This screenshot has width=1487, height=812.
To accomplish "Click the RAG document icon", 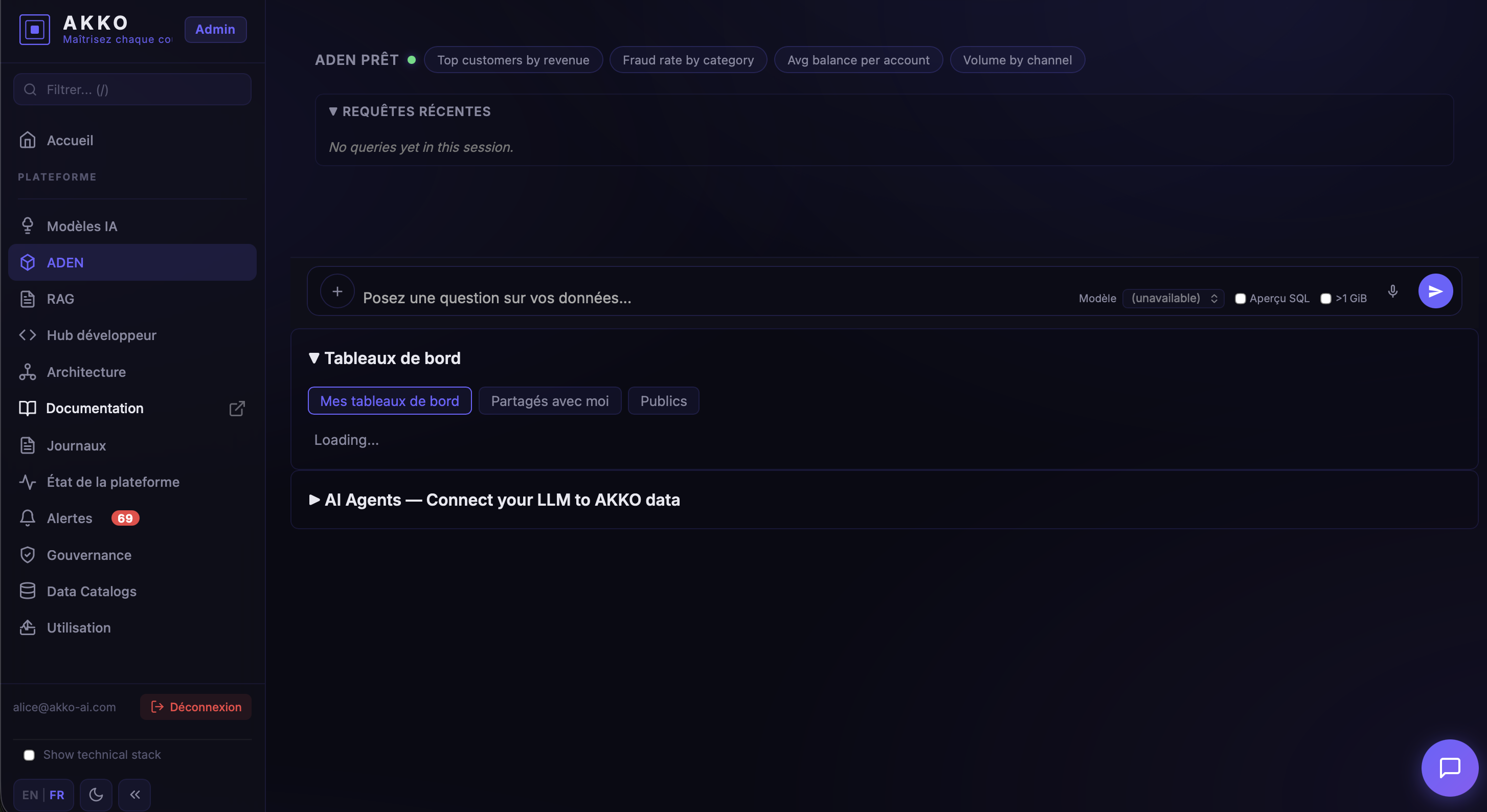I will pos(27,299).
